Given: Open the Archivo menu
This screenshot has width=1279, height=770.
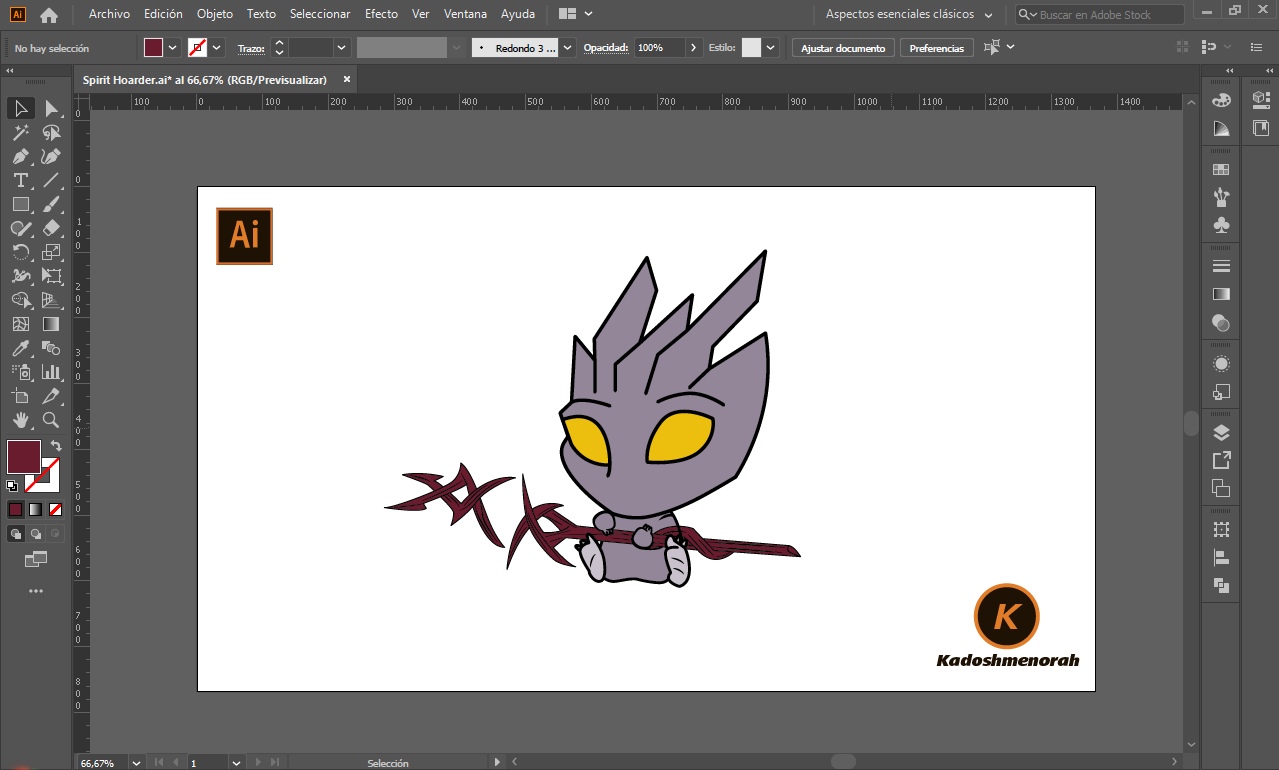Looking at the screenshot, I should (x=109, y=14).
